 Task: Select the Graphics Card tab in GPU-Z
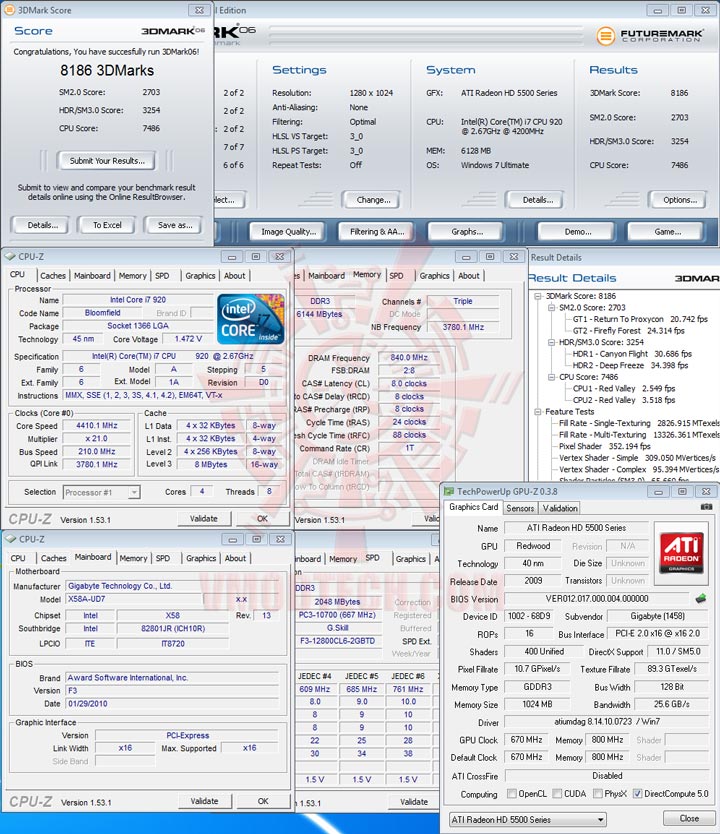[473, 507]
